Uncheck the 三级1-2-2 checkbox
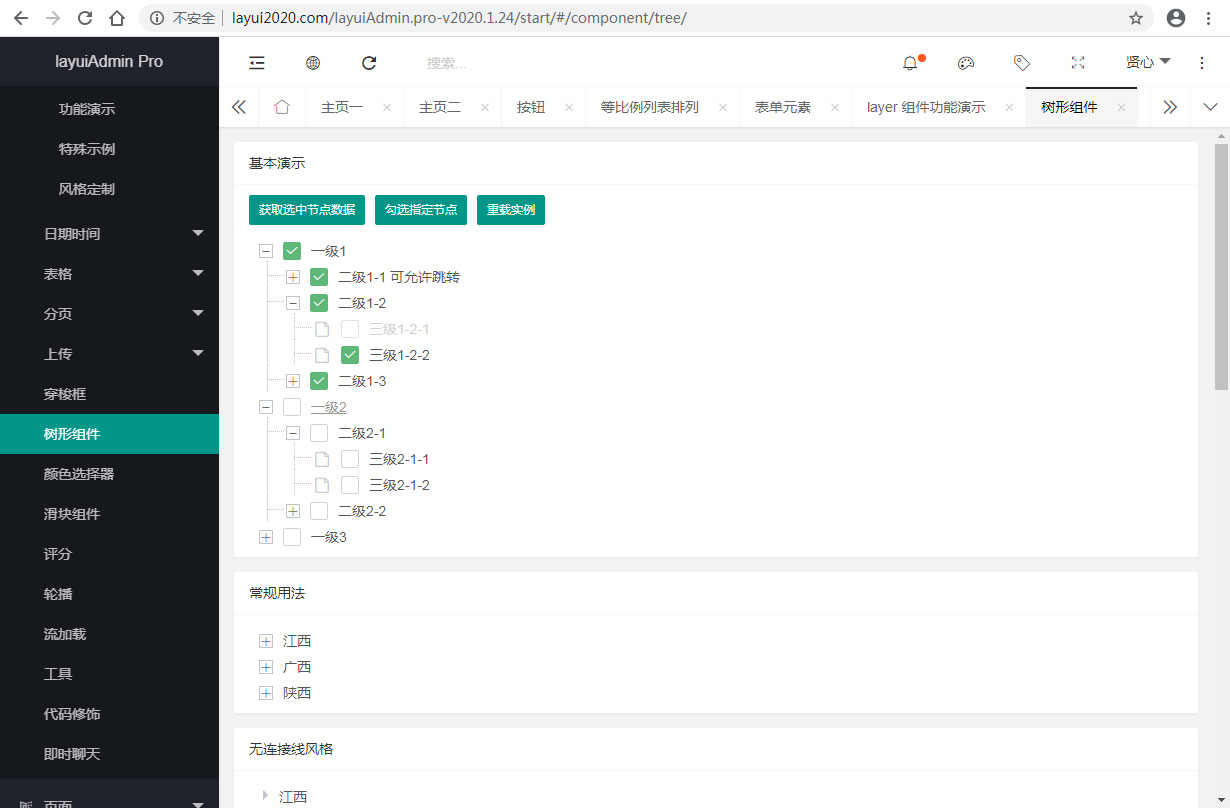The width and height of the screenshot is (1230, 808). pyautogui.click(x=349, y=355)
